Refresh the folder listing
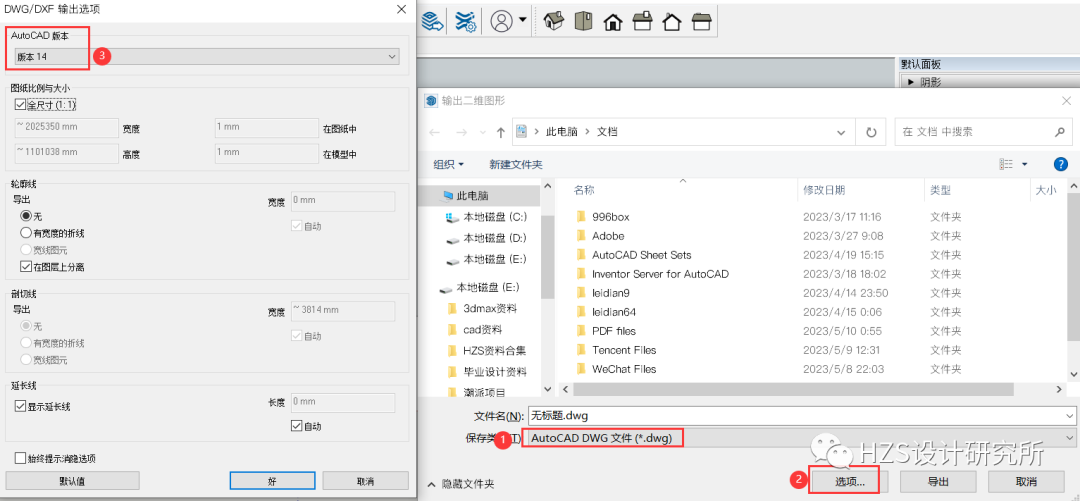The image size is (1080, 501). click(x=871, y=132)
